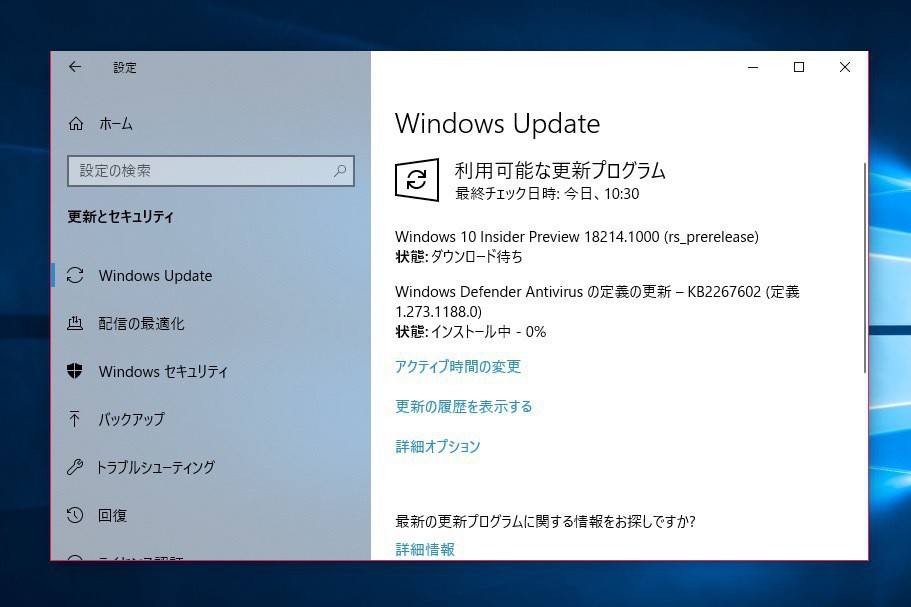Click the 配信の最適化 delivery icon

[x=75, y=323]
